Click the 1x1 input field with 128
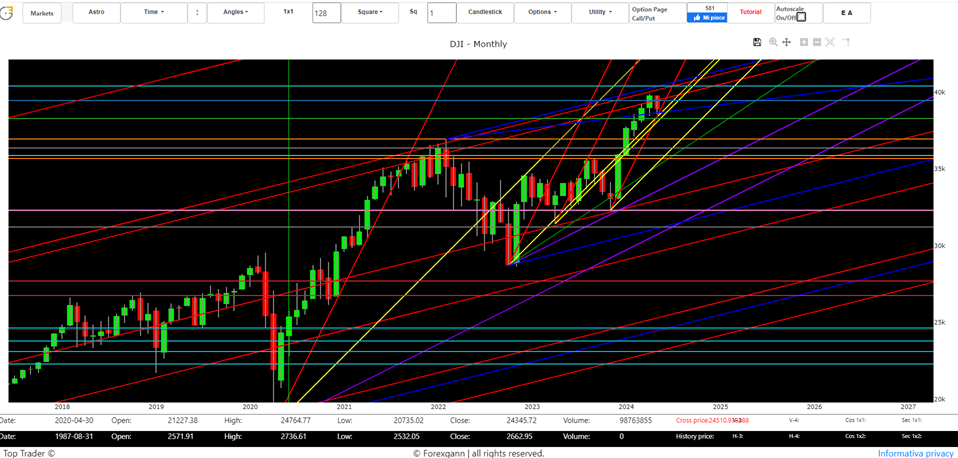Image resolution: width=958 pixels, height=458 pixels. coord(326,13)
